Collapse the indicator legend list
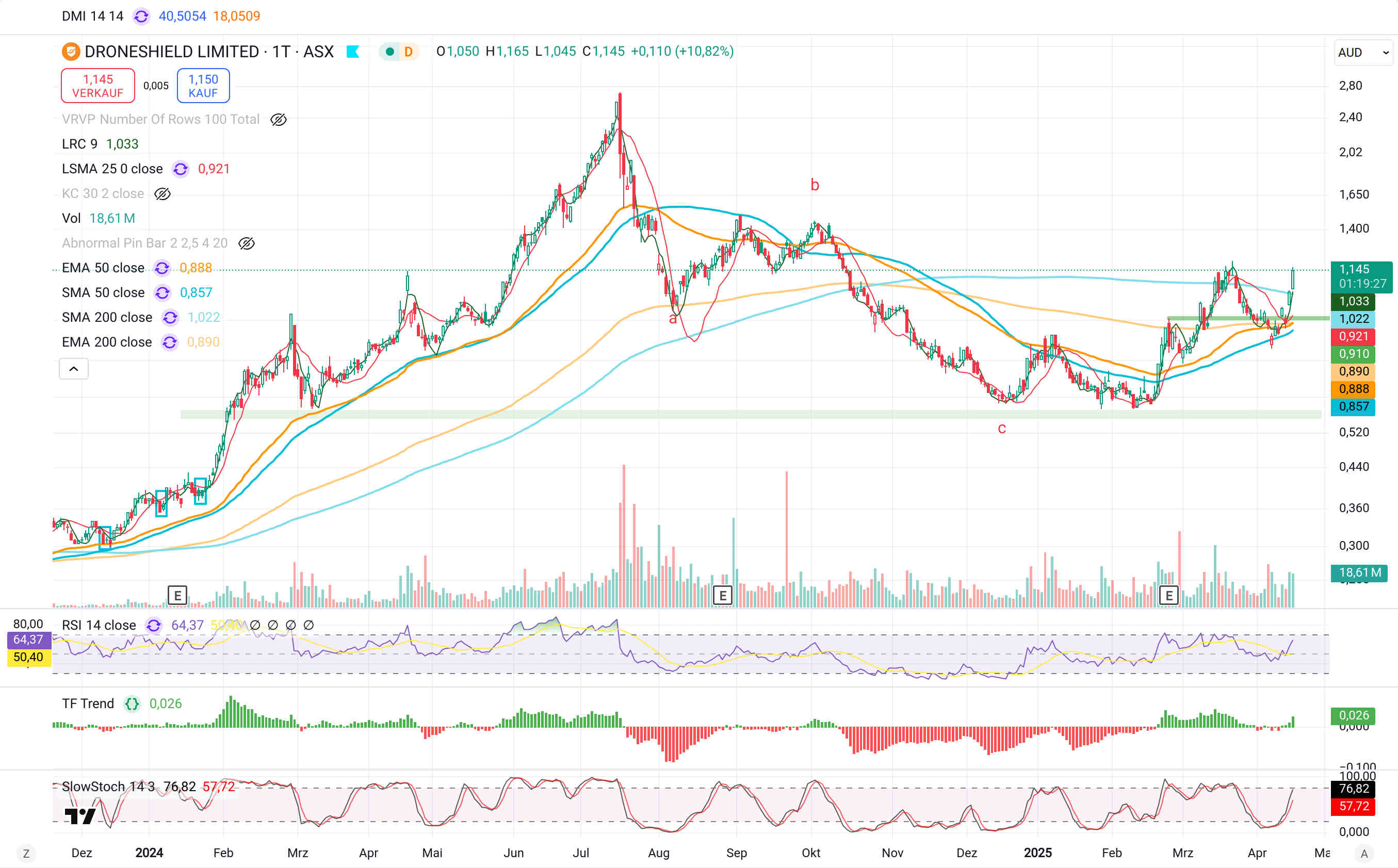The image size is (1398, 868). click(73, 369)
